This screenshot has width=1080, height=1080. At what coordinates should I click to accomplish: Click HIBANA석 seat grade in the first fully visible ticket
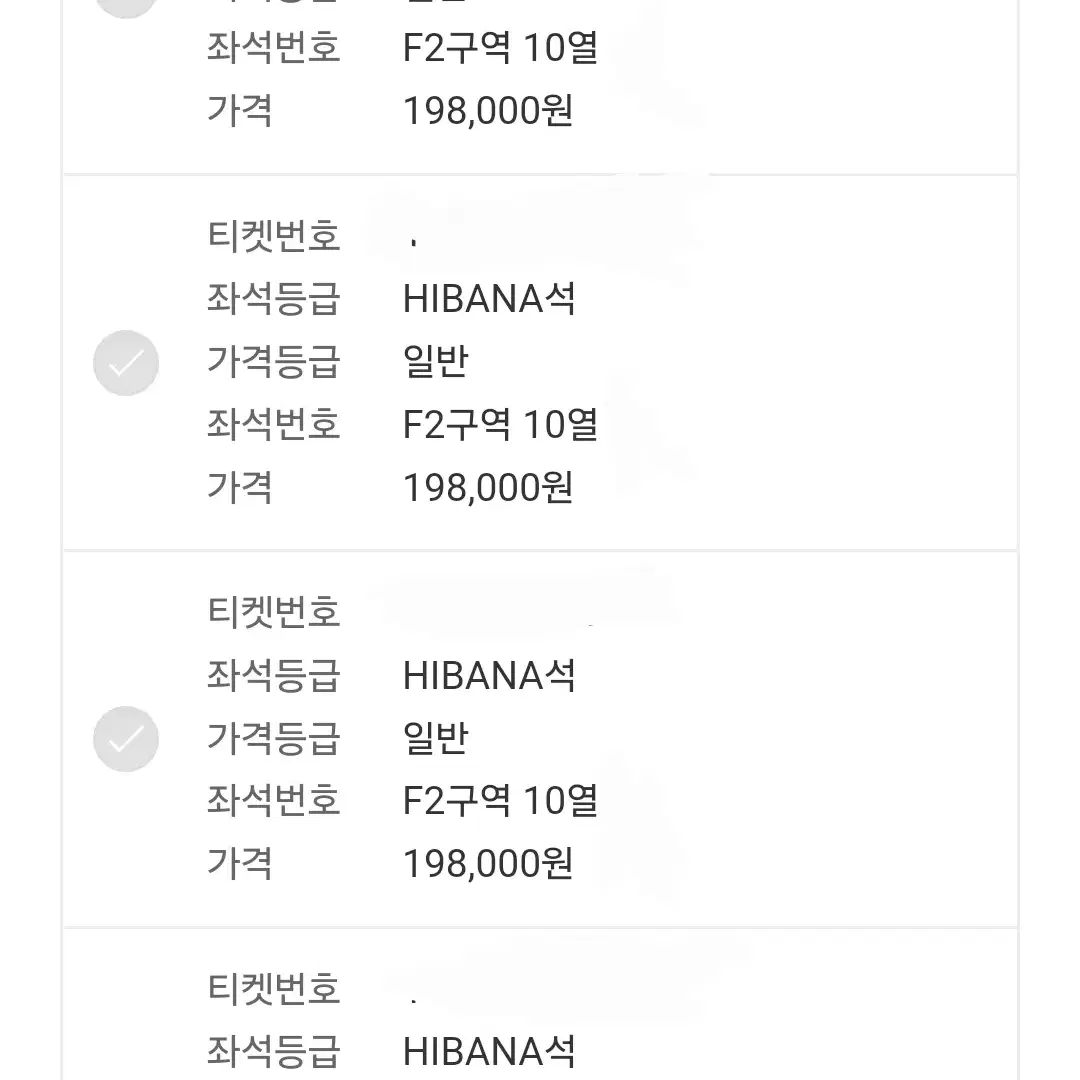click(489, 299)
